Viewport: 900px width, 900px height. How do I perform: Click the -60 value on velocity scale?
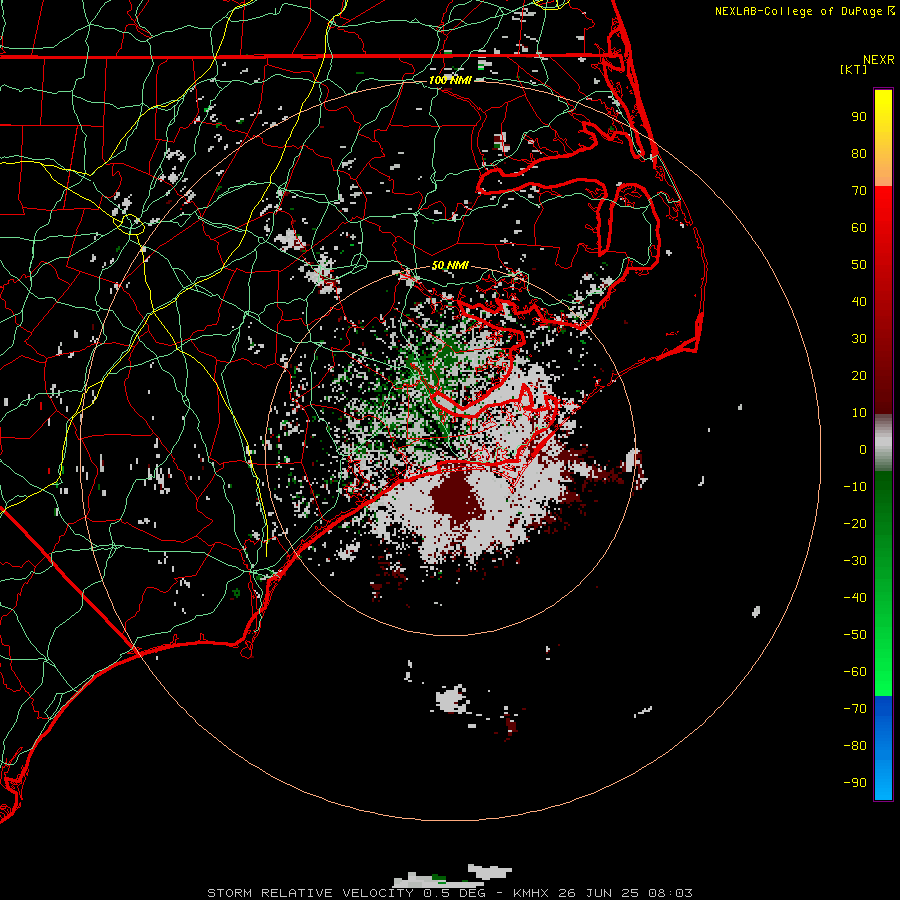pos(855,672)
